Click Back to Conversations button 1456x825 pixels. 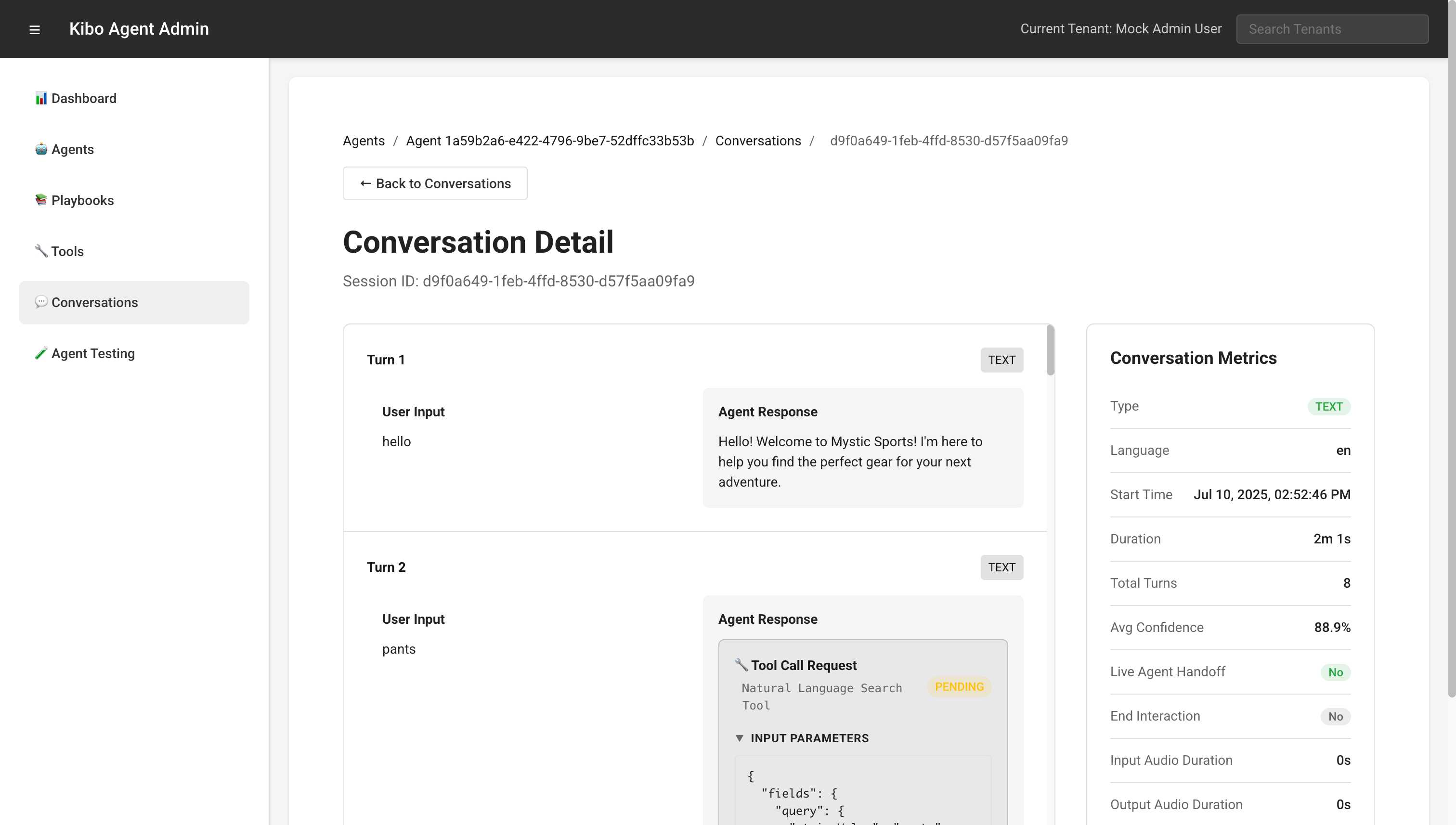pyautogui.click(x=435, y=183)
